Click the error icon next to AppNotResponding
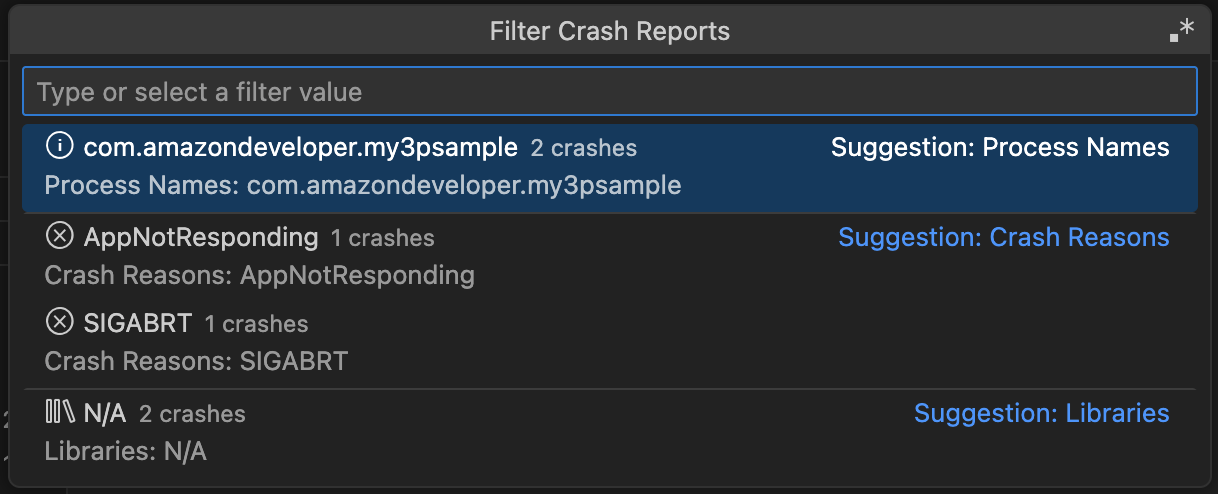1218x494 pixels. (60, 237)
